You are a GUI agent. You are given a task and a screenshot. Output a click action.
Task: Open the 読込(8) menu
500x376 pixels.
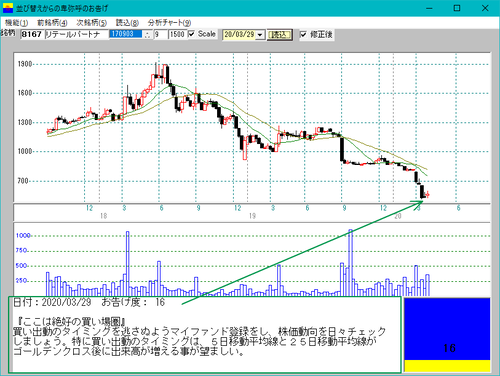127,23
